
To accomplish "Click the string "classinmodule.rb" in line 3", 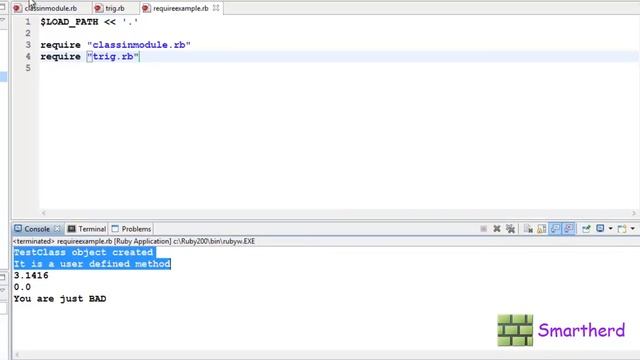I will tap(139, 45).
